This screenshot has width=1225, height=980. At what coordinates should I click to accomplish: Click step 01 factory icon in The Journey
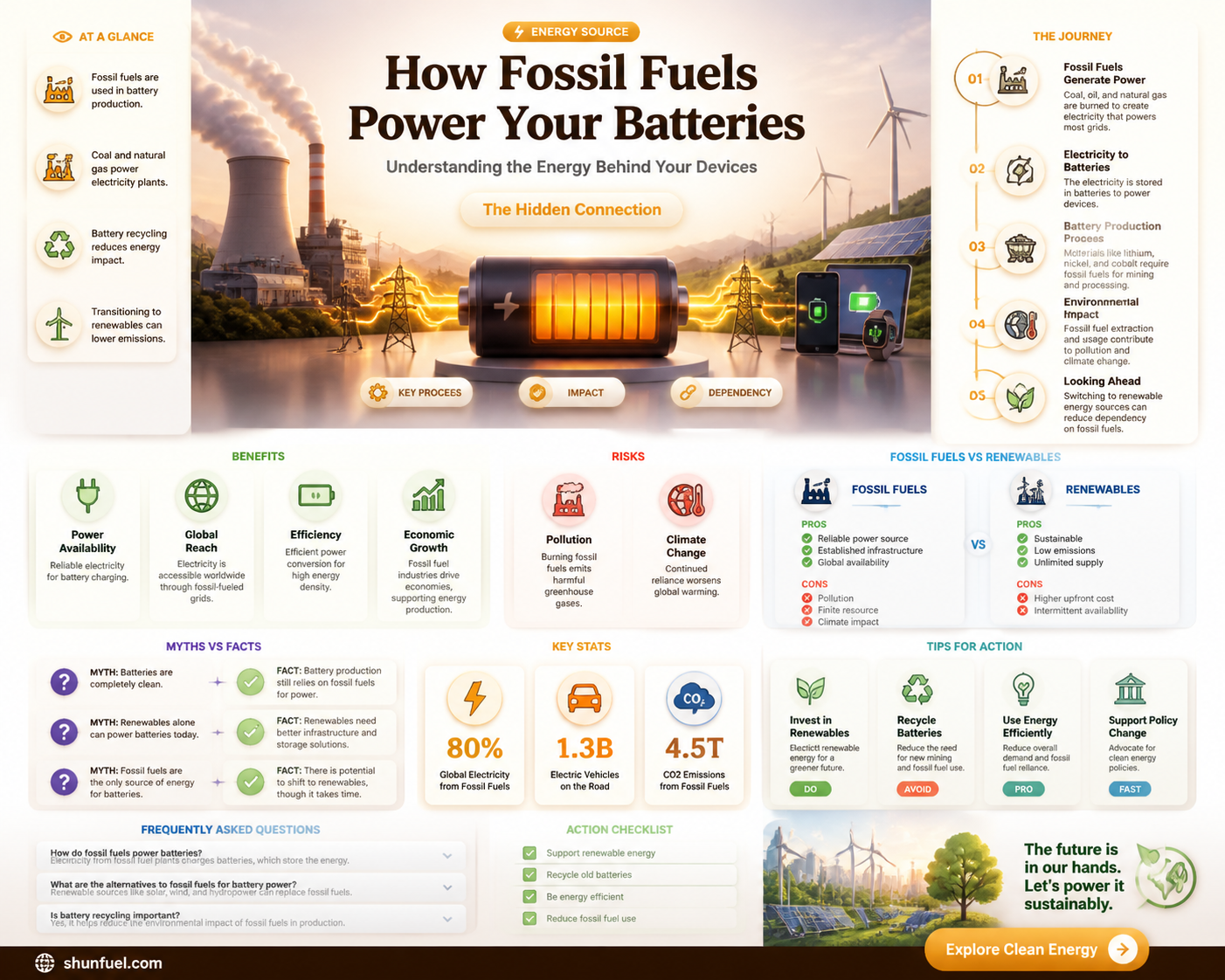(1013, 80)
